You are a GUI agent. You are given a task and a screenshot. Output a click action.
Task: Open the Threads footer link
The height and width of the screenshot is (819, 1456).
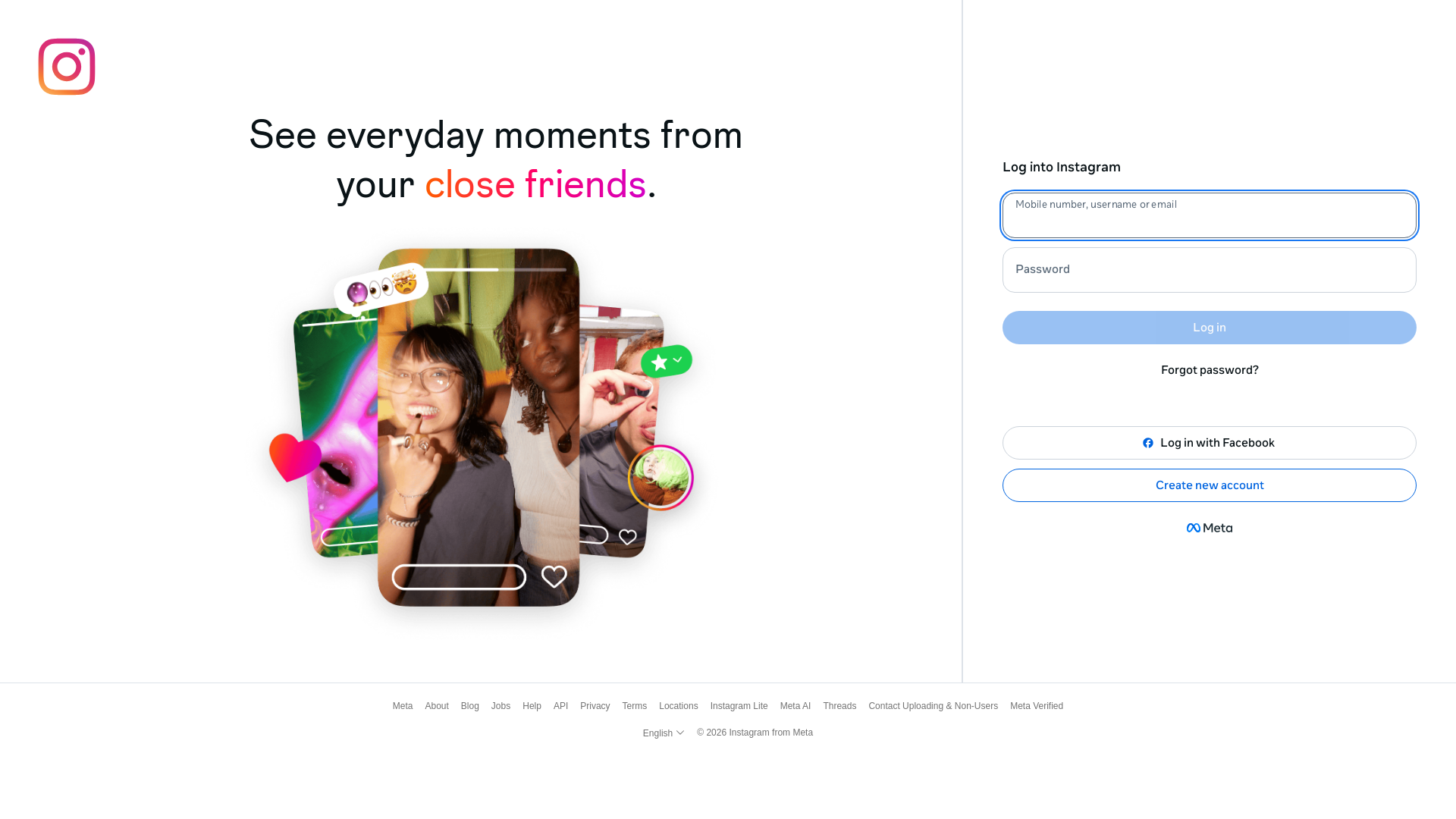(839, 706)
